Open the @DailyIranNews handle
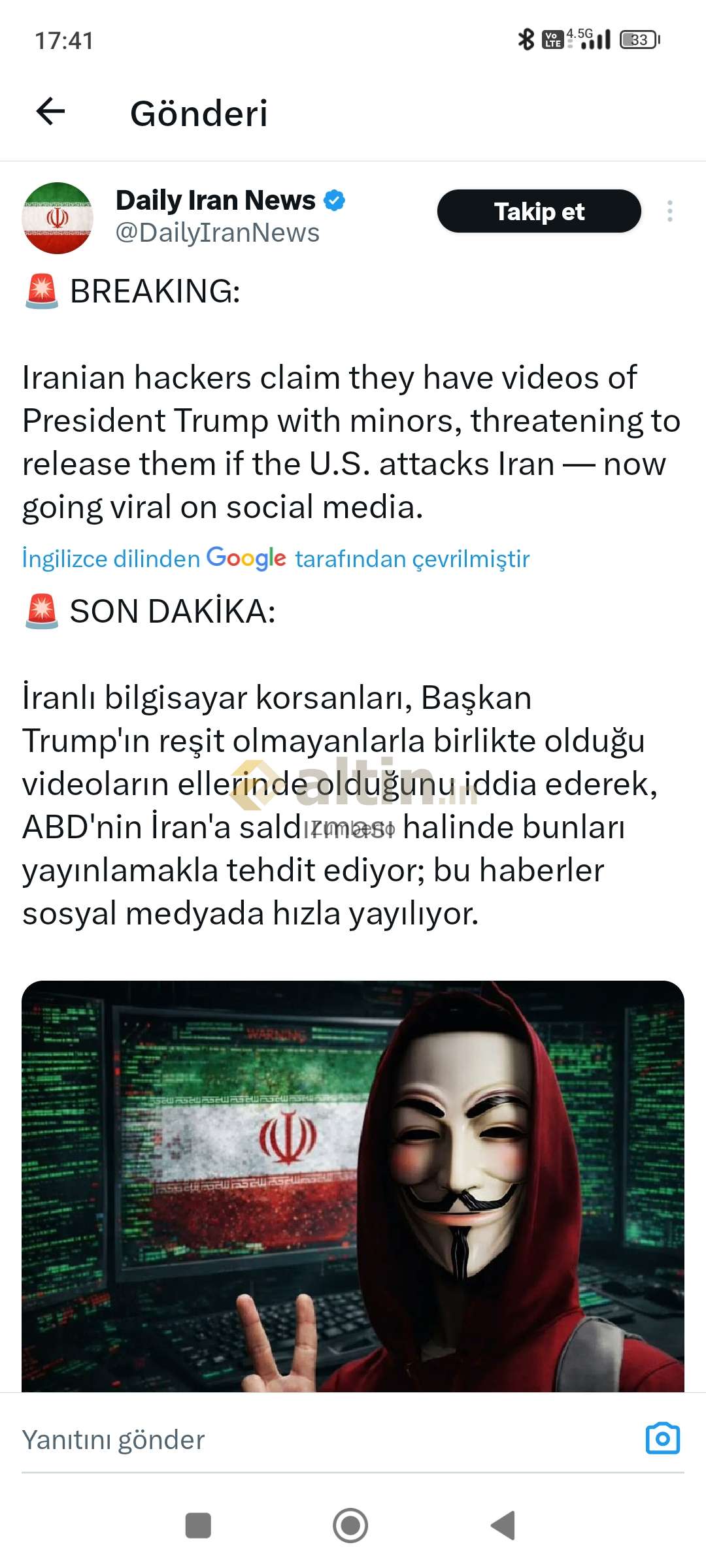 (x=218, y=233)
